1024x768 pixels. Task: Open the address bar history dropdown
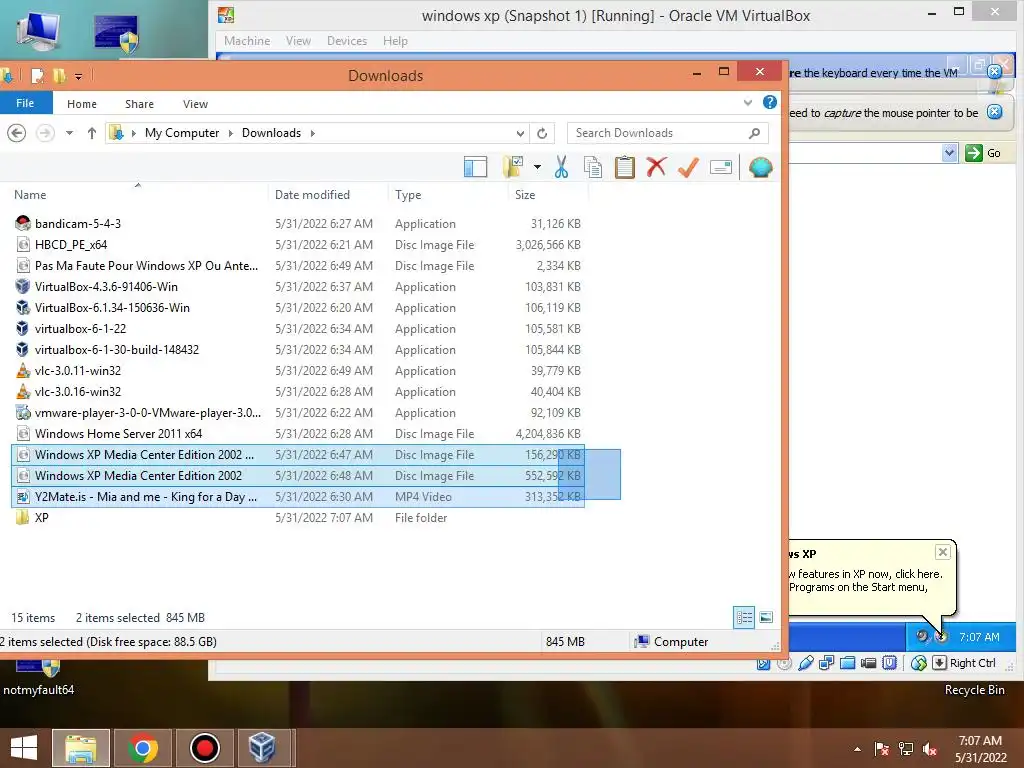pyautogui.click(x=520, y=133)
